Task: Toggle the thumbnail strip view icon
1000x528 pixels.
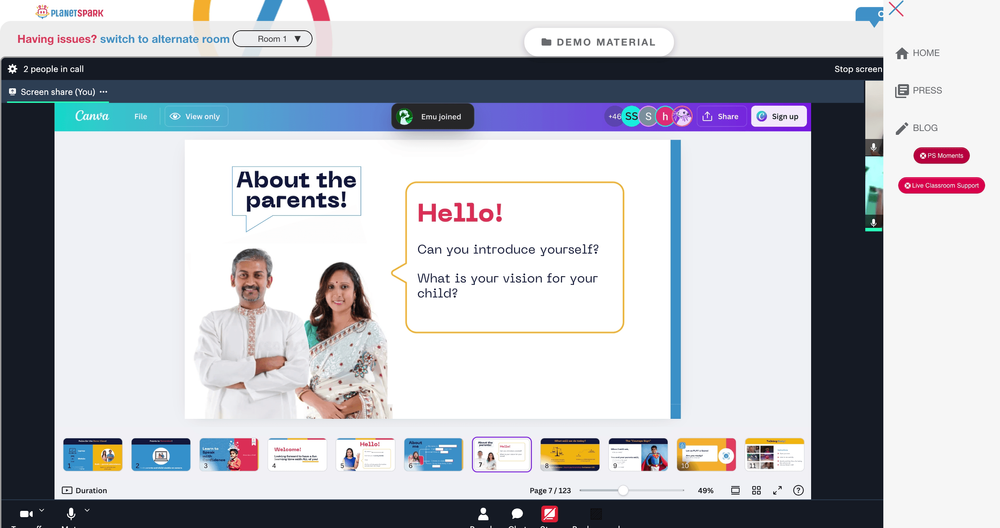Action: pyautogui.click(x=735, y=490)
